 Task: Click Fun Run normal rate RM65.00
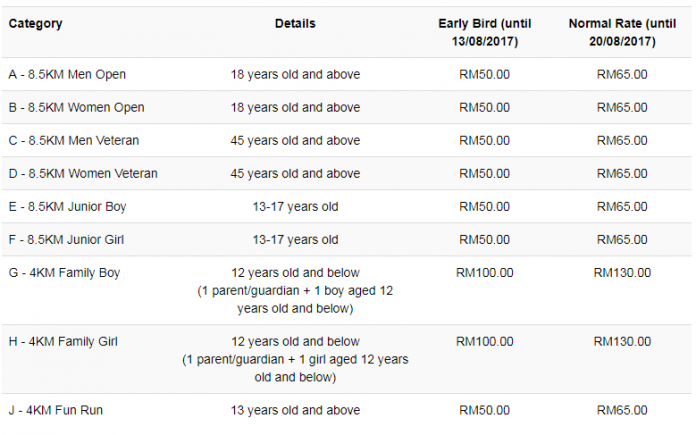[x=622, y=410]
